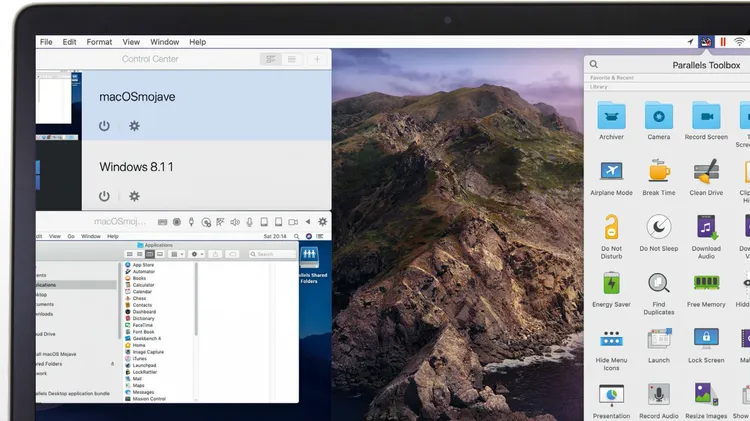Toggle Airplane Mode in Parallels Toolbox
This screenshot has height=421, width=750.
pos(611,172)
